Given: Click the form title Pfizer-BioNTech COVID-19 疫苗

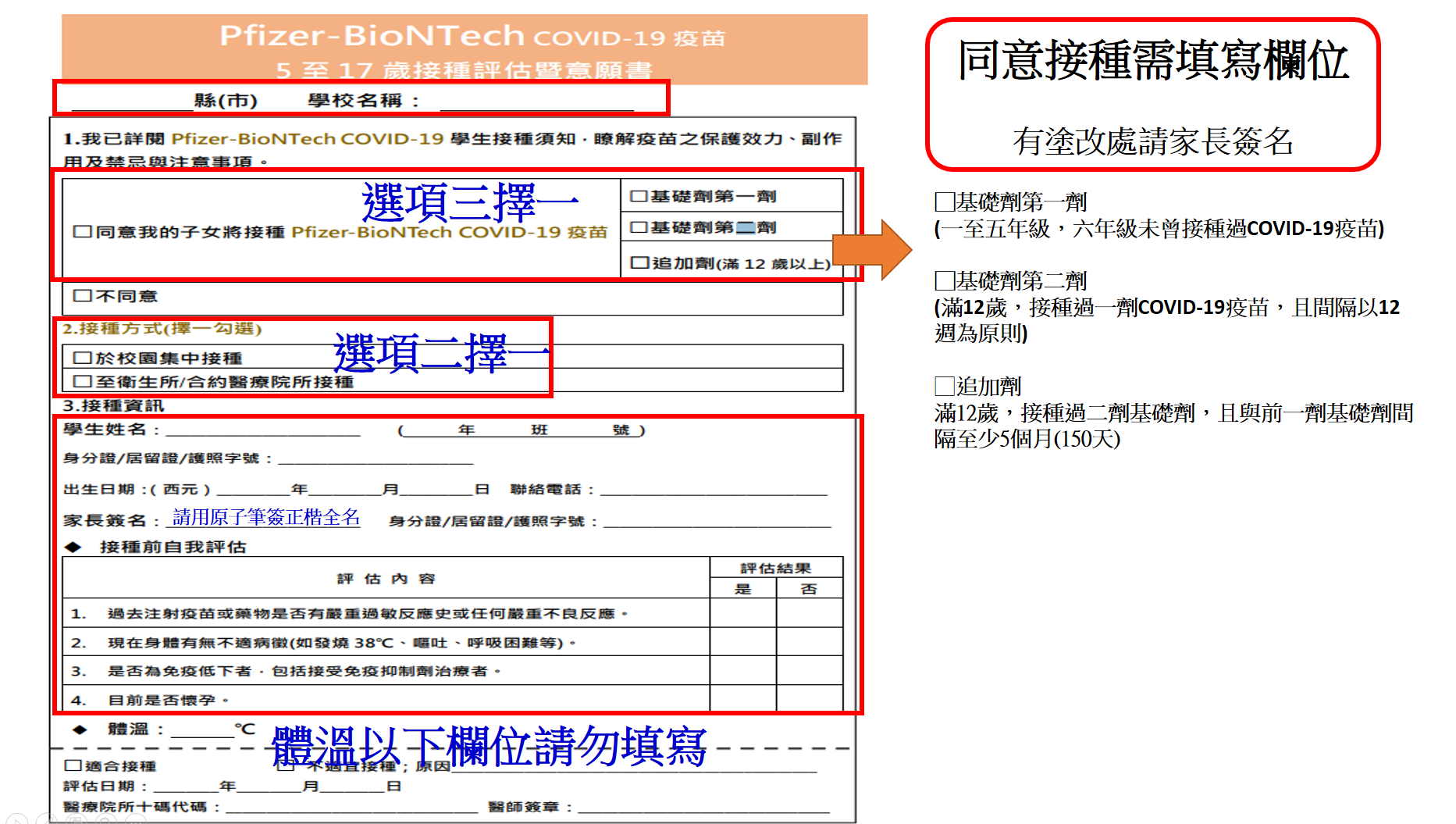Looking at the screenshot, I should point(472,36).
